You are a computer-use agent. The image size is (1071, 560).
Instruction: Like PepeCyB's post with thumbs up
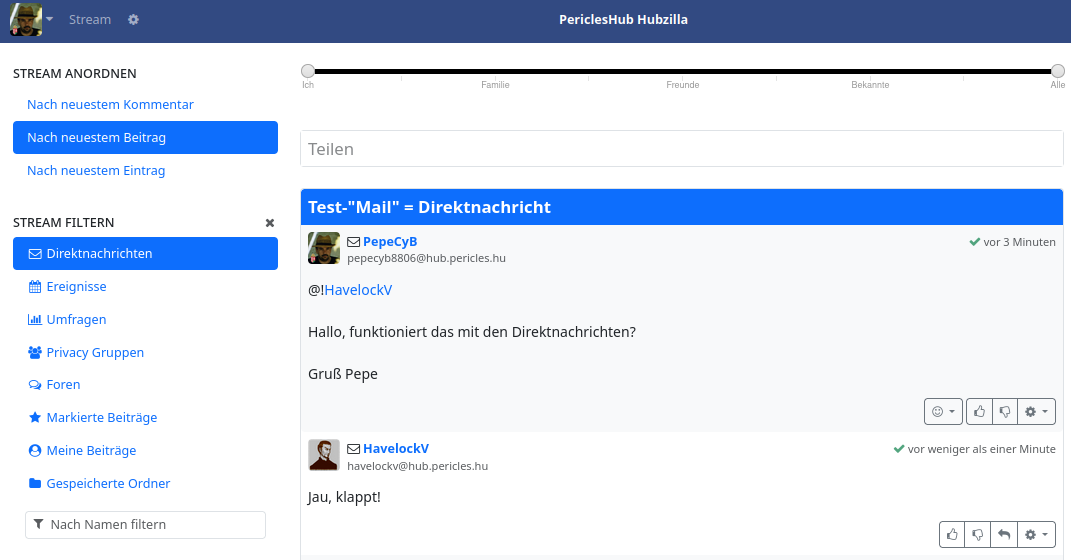979,411
